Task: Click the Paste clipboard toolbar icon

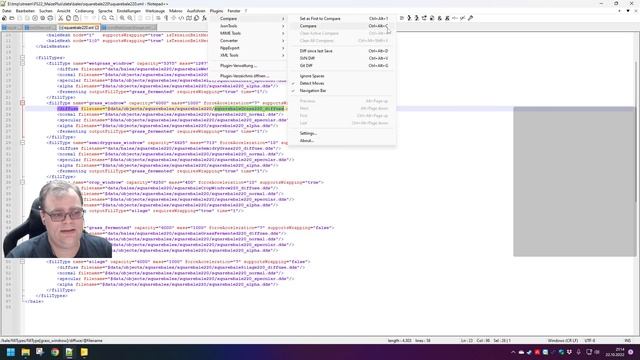Action: coord(76,18)
